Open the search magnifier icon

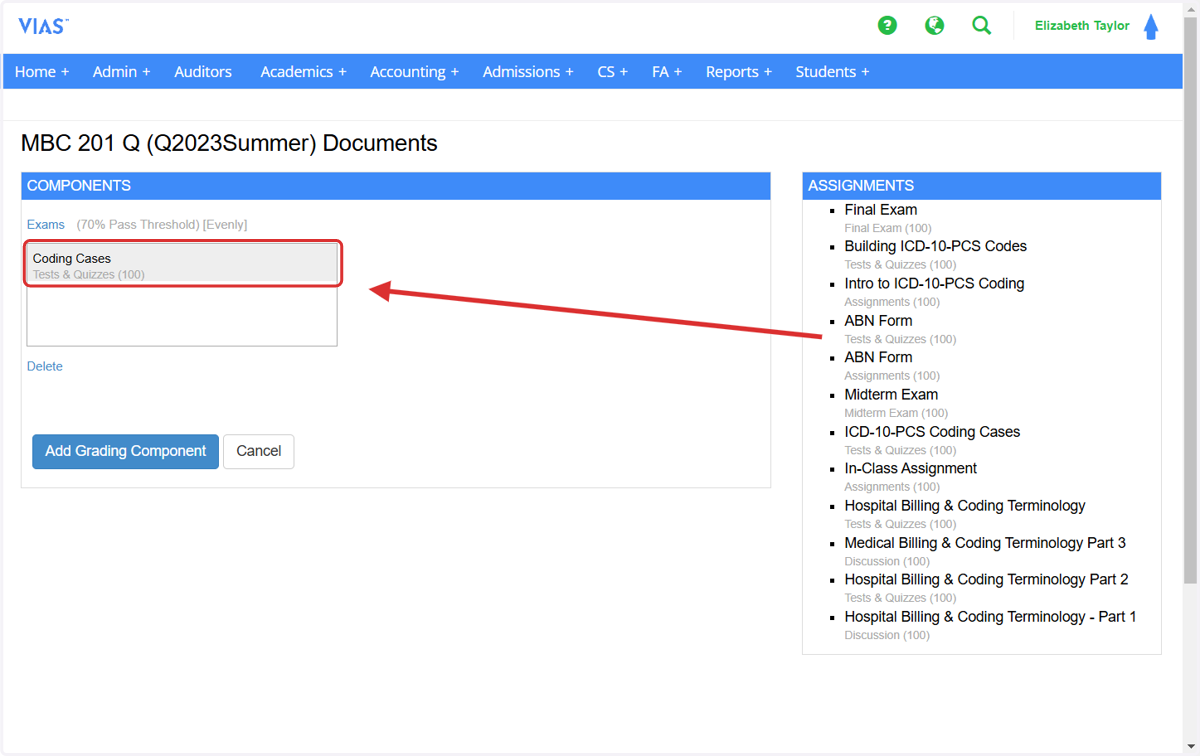pos(982,26)
